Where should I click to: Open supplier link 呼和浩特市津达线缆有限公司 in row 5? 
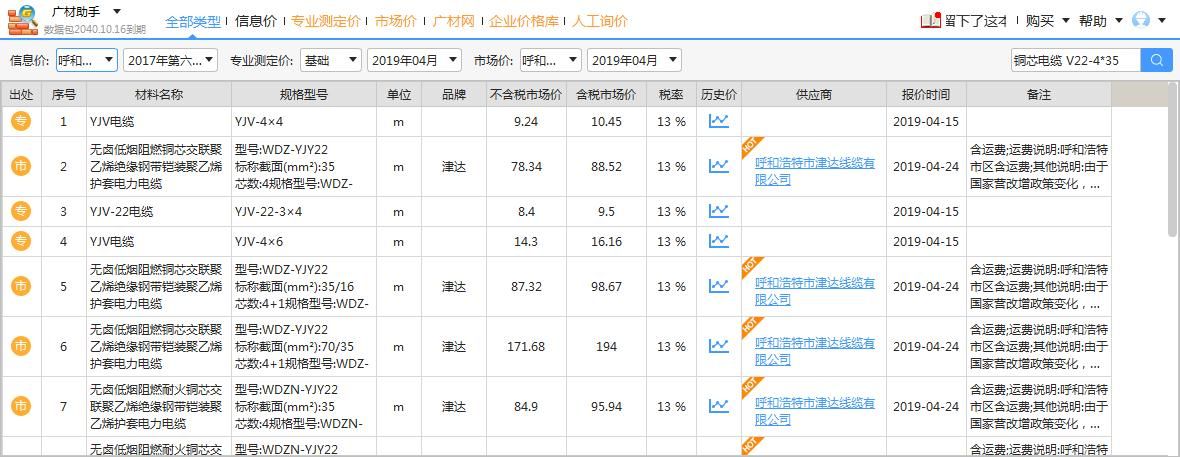pos(815,291)
